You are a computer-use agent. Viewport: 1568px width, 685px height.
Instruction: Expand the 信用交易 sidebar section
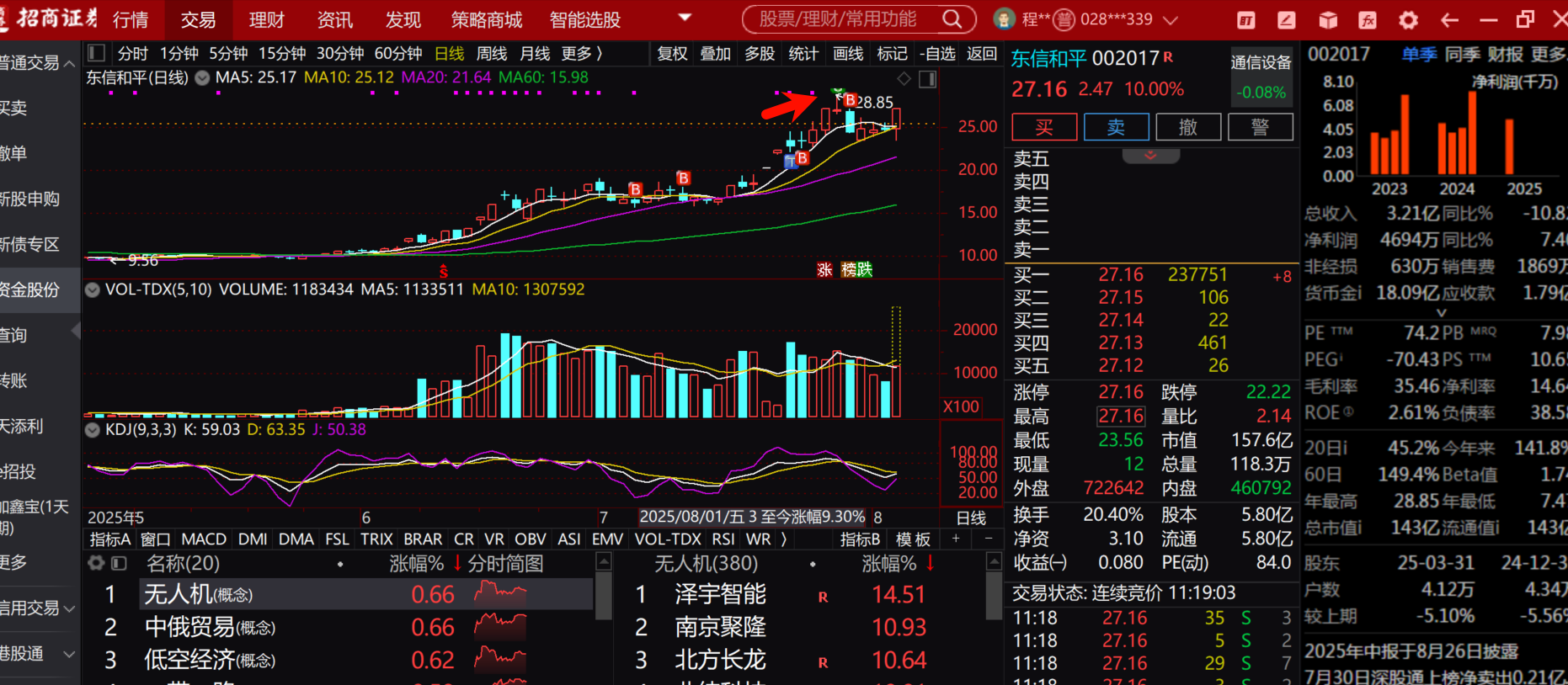69,608
